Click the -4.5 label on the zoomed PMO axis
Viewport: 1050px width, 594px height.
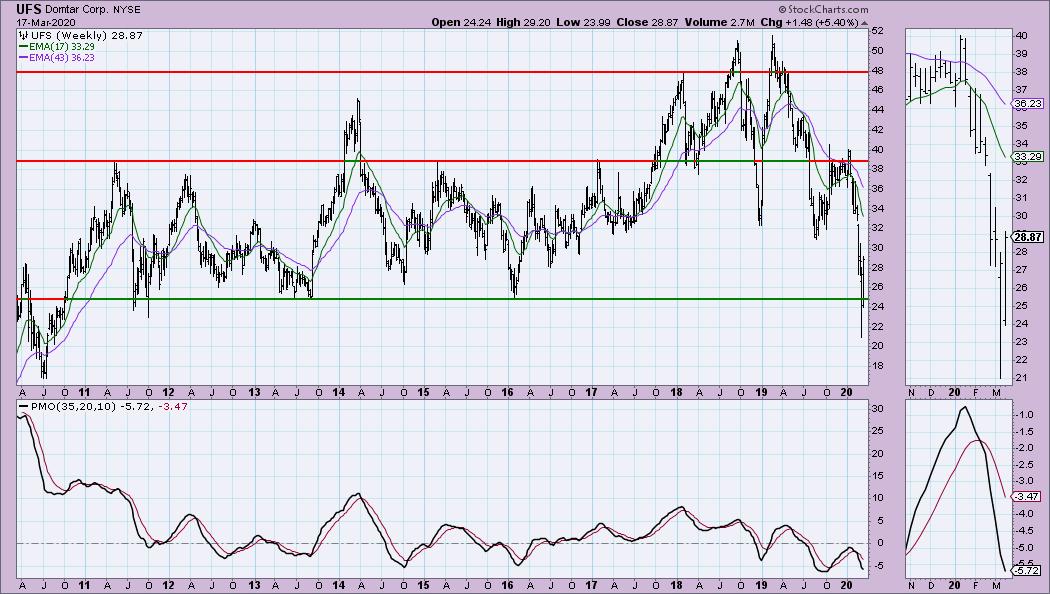coord(1024,531)
